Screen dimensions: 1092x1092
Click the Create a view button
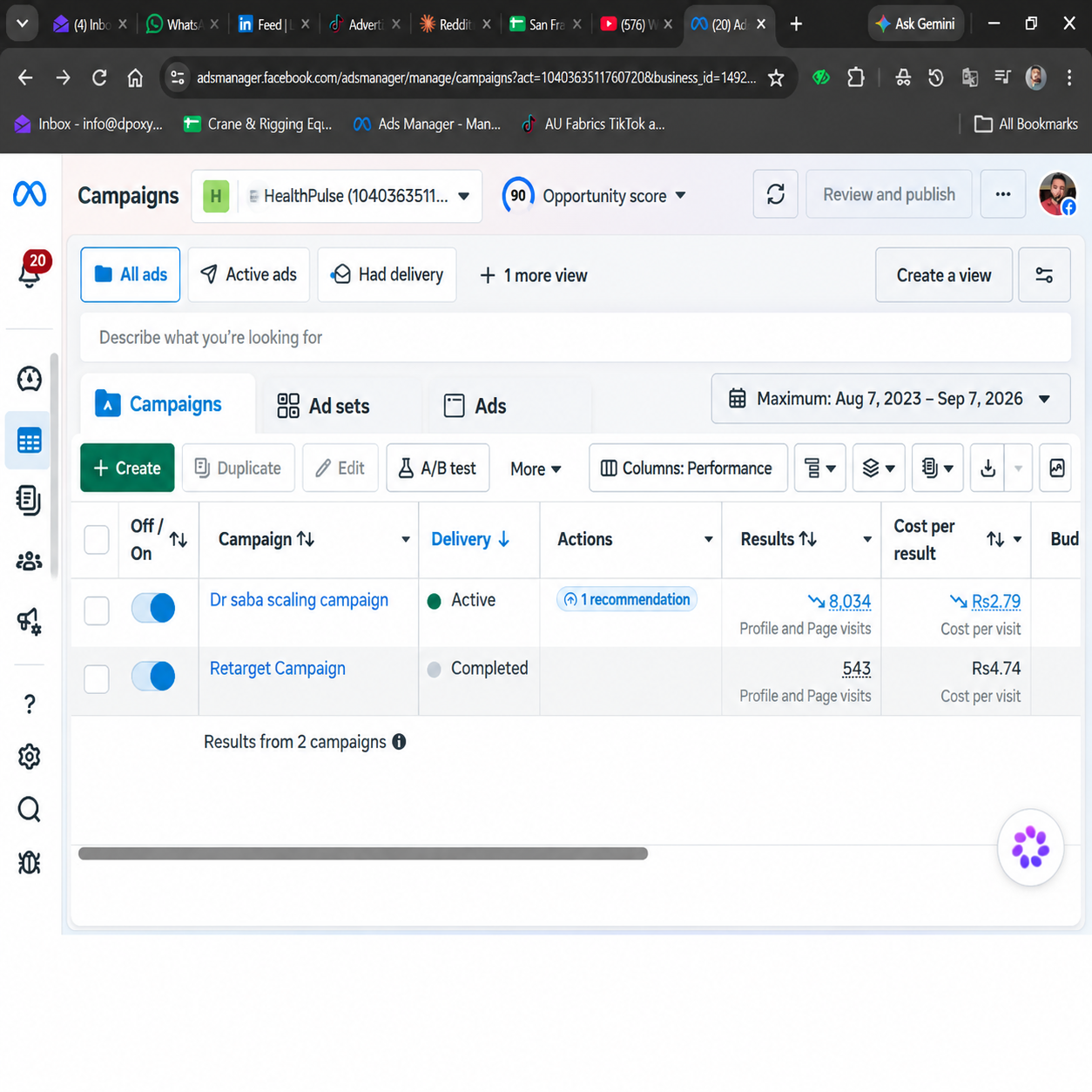[x=944, y=275]
